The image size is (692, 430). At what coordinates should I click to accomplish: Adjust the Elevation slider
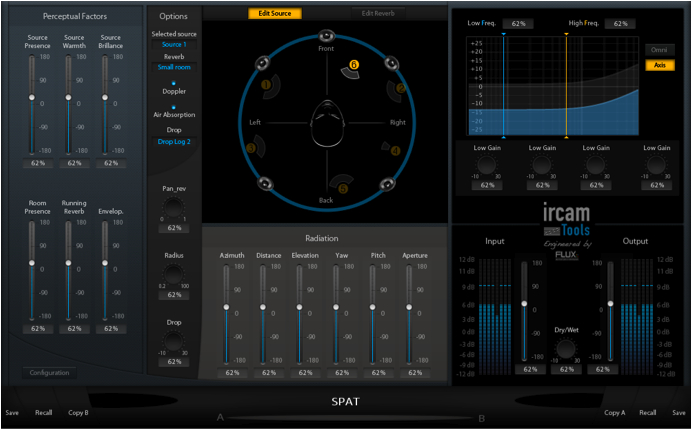point(300,314)
